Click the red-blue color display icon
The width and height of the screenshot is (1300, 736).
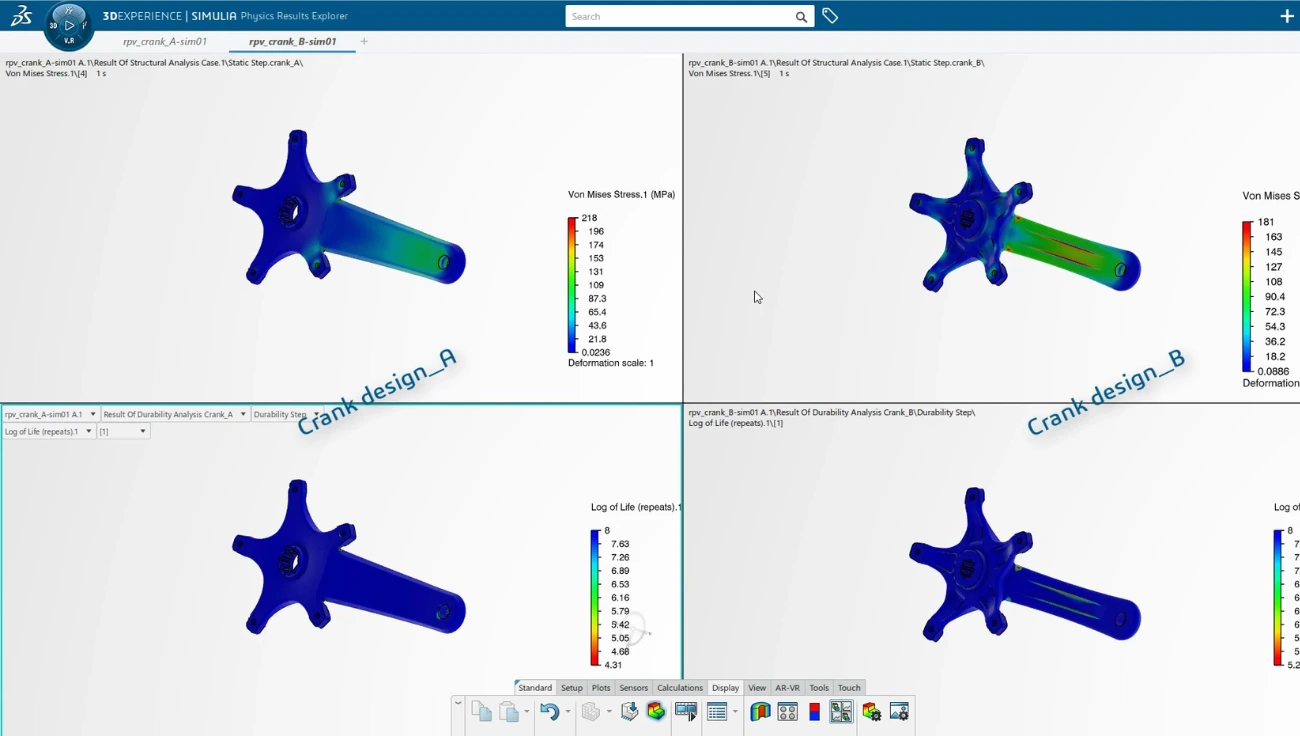tap(814, 711)
